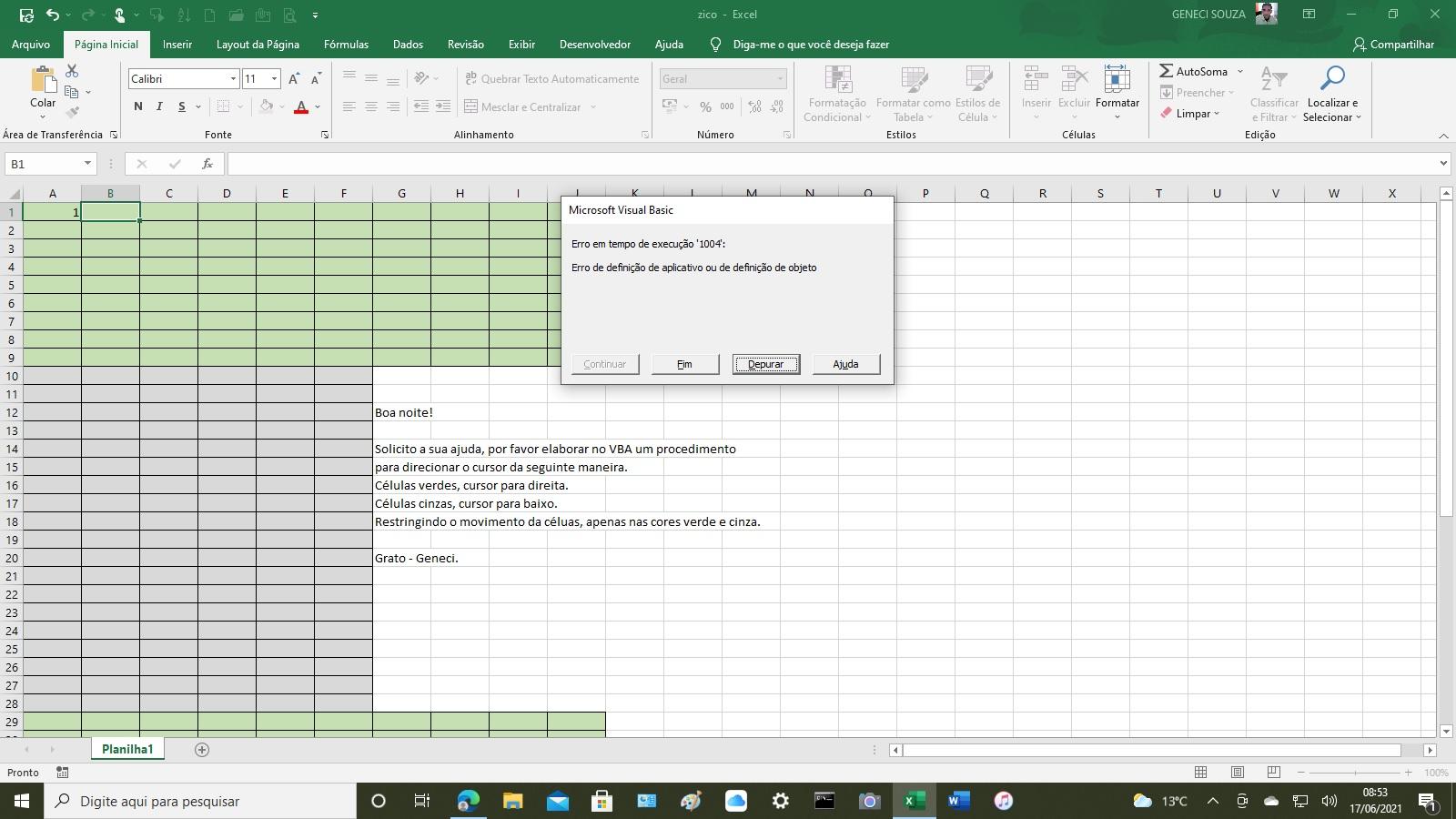Click Mesclar e Centralizar button
This screenshot has height=819, width=1456.
tap(522, 106)
